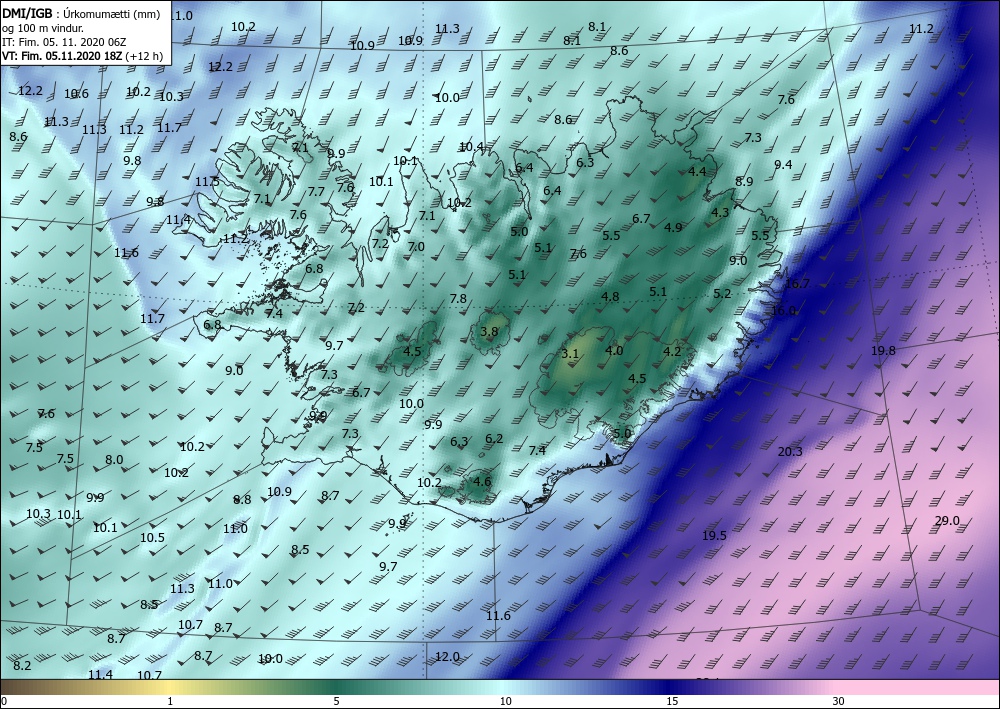Screen dimensions: 1000x709
Task: Click the 4.8 map value
Action: pyautogui.click(x=610, y=296)
